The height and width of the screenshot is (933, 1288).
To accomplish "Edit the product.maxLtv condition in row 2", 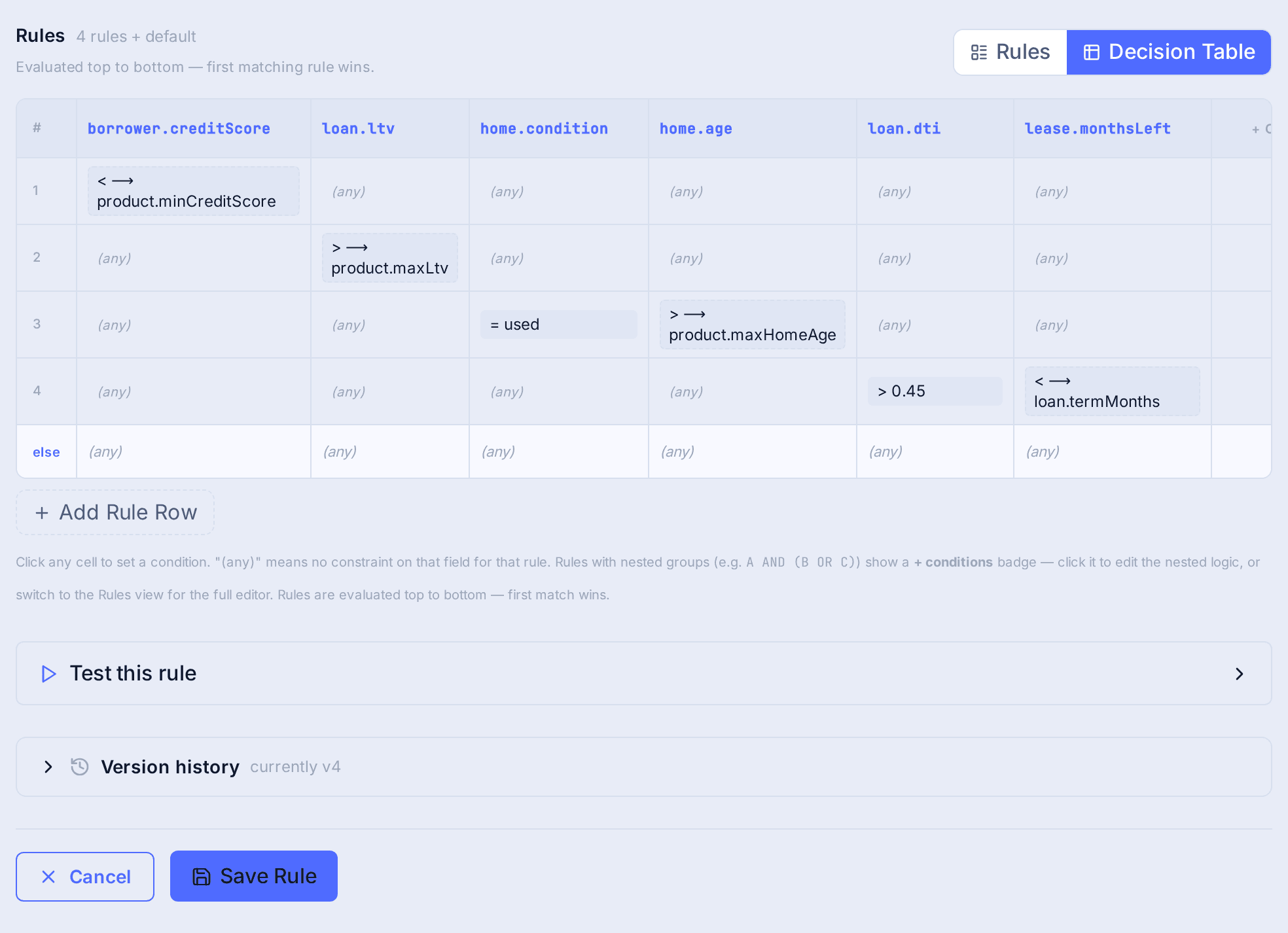I will (390, 258).
